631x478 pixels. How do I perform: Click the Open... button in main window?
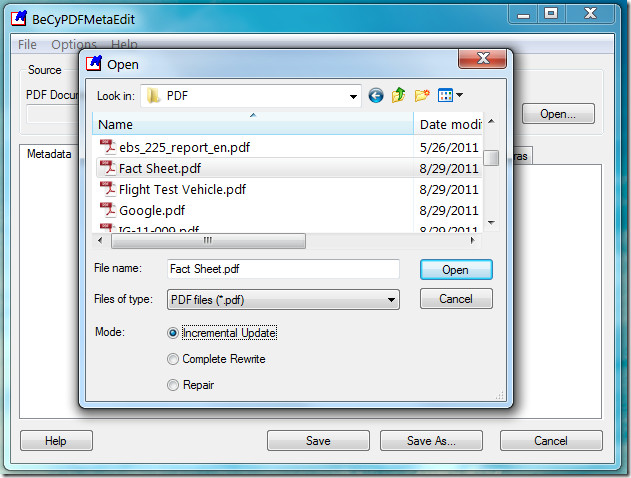(x=558, y=114)
